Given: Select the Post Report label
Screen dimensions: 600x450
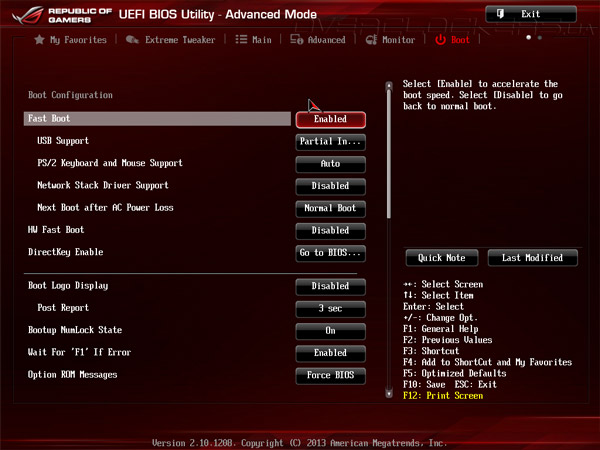Looking at the screenshot, I should tap(63, 308).
